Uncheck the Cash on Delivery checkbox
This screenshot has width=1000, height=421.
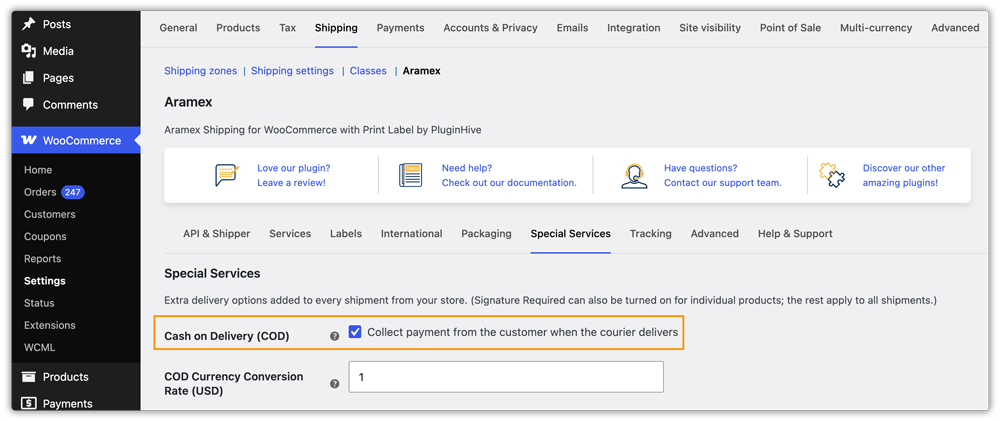point(355,332)
